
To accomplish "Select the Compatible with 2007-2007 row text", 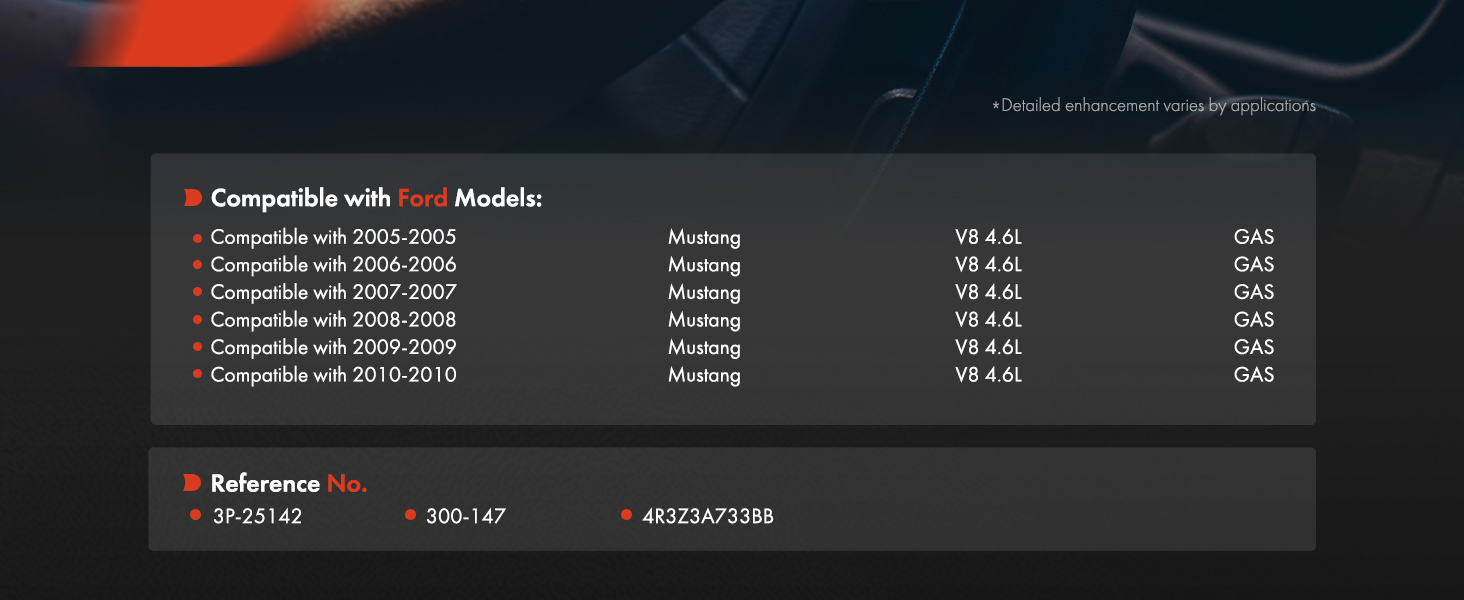I will coord(333,293).
